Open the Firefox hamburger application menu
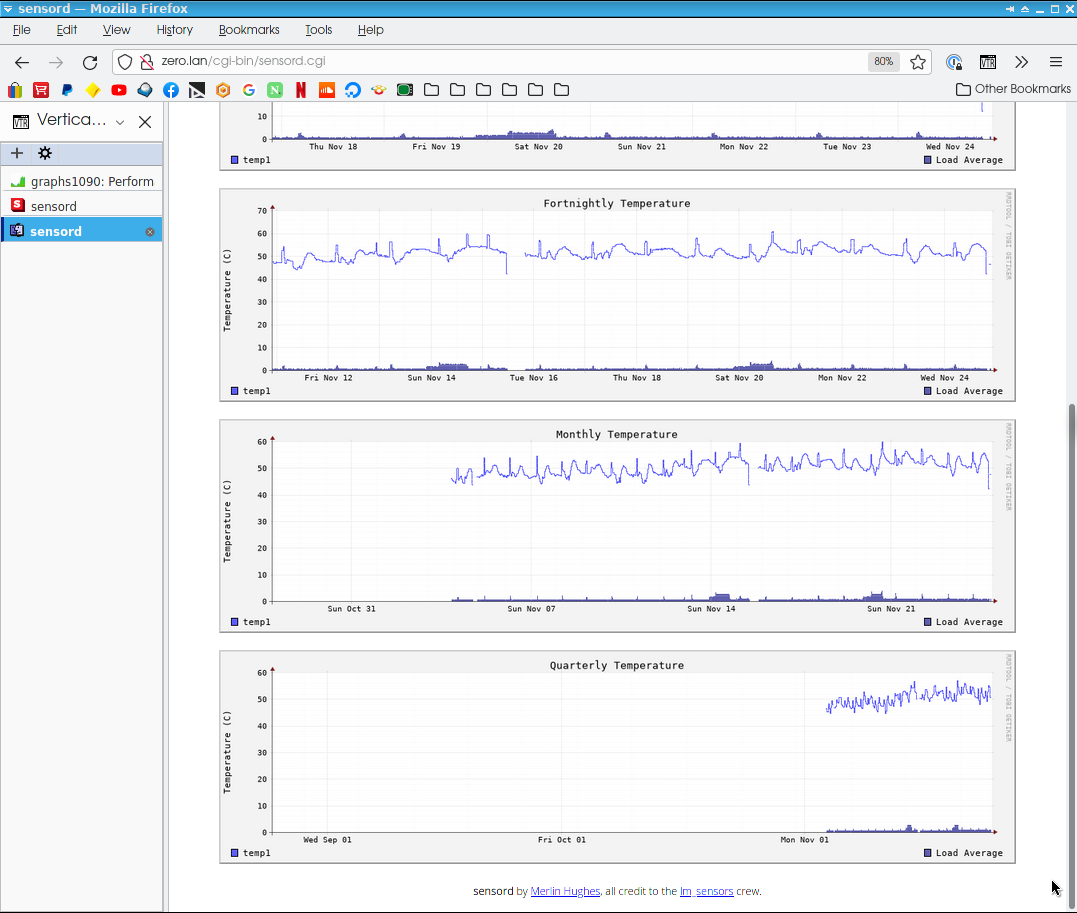The width and height of the screenshot is (1077, 913). pos(1056,62)
